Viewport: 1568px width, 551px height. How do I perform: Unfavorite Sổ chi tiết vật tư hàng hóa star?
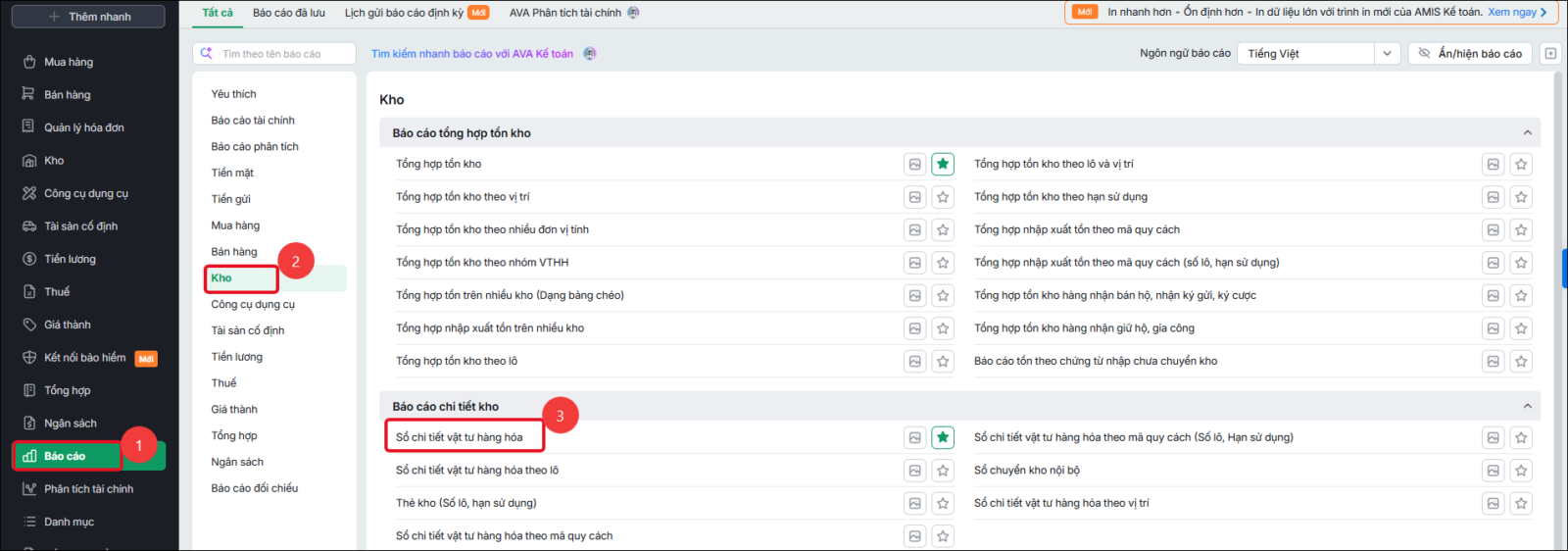[943, 437]
